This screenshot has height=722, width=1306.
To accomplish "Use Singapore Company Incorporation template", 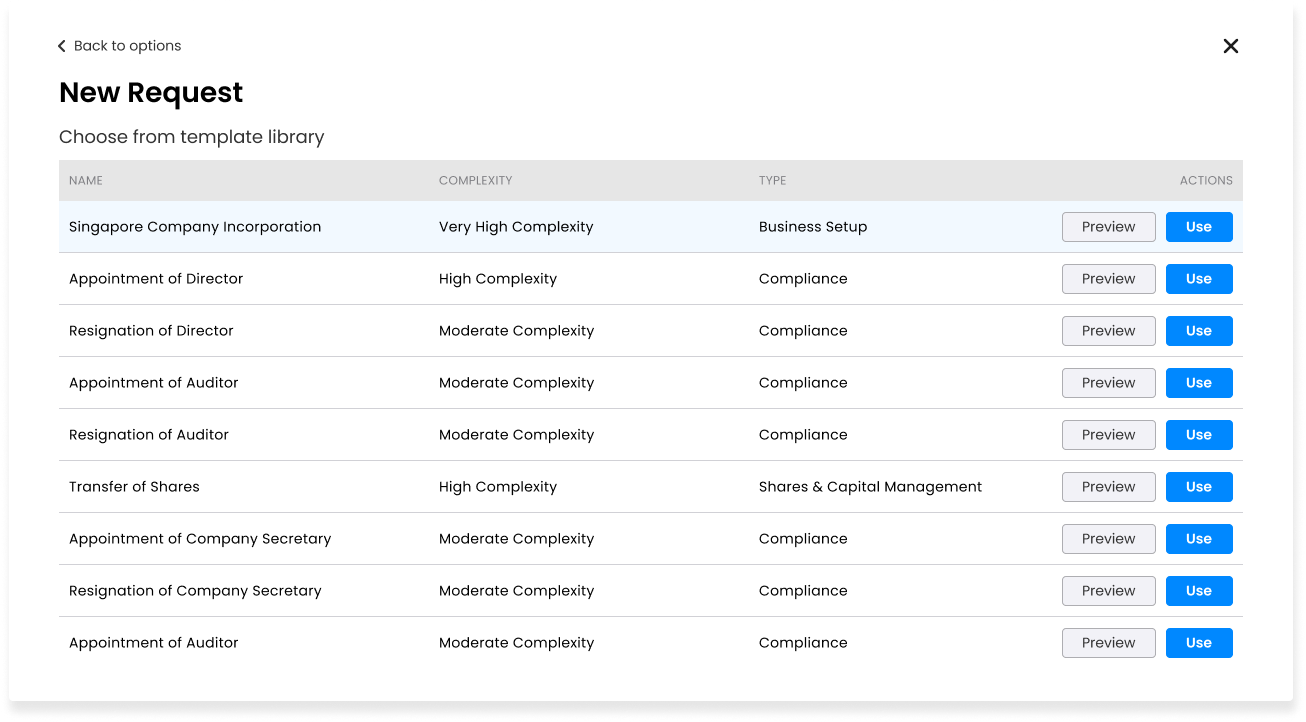I will tap(1199, 227).
